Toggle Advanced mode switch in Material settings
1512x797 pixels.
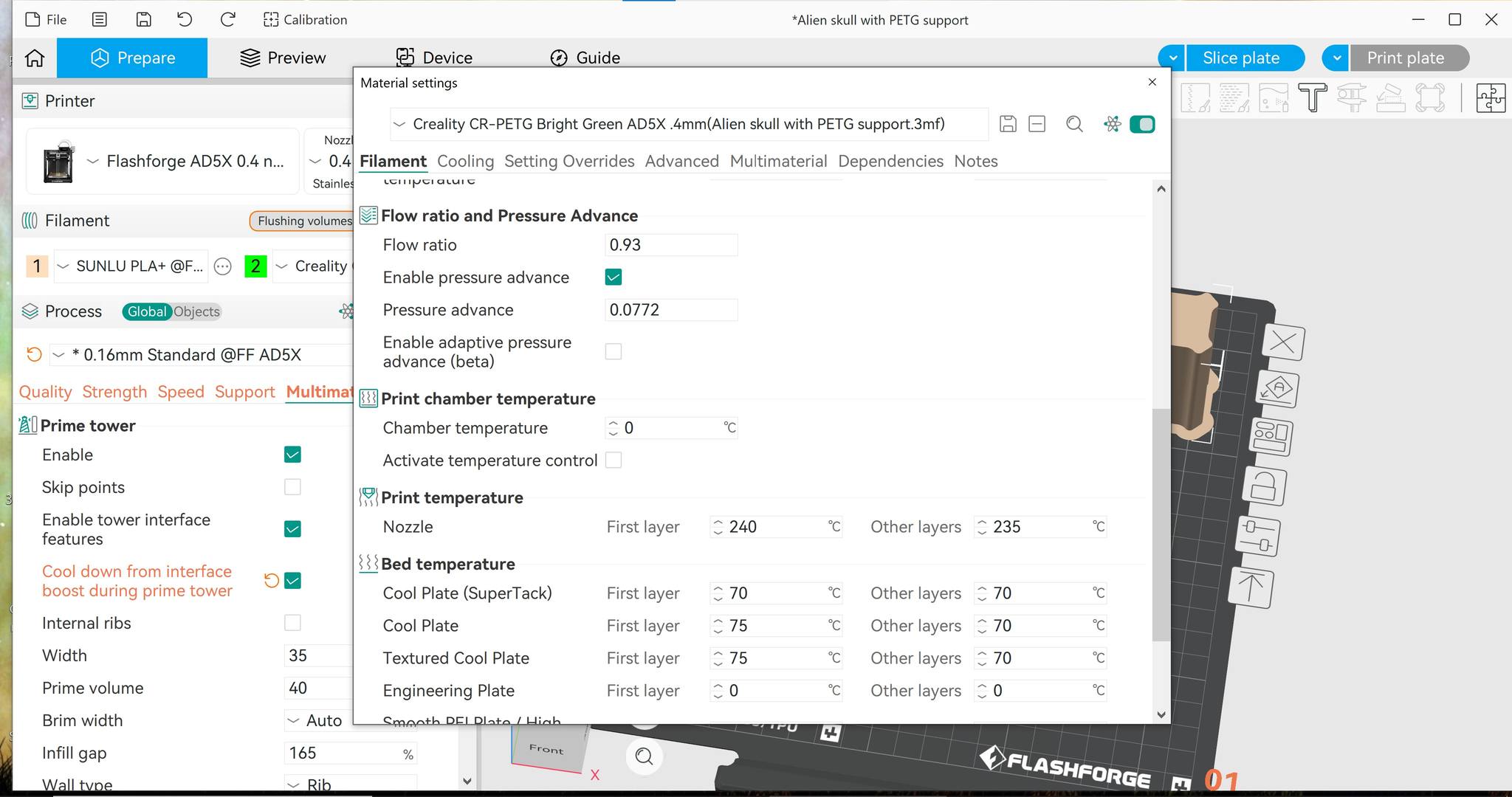click(x=1142, y=124)
